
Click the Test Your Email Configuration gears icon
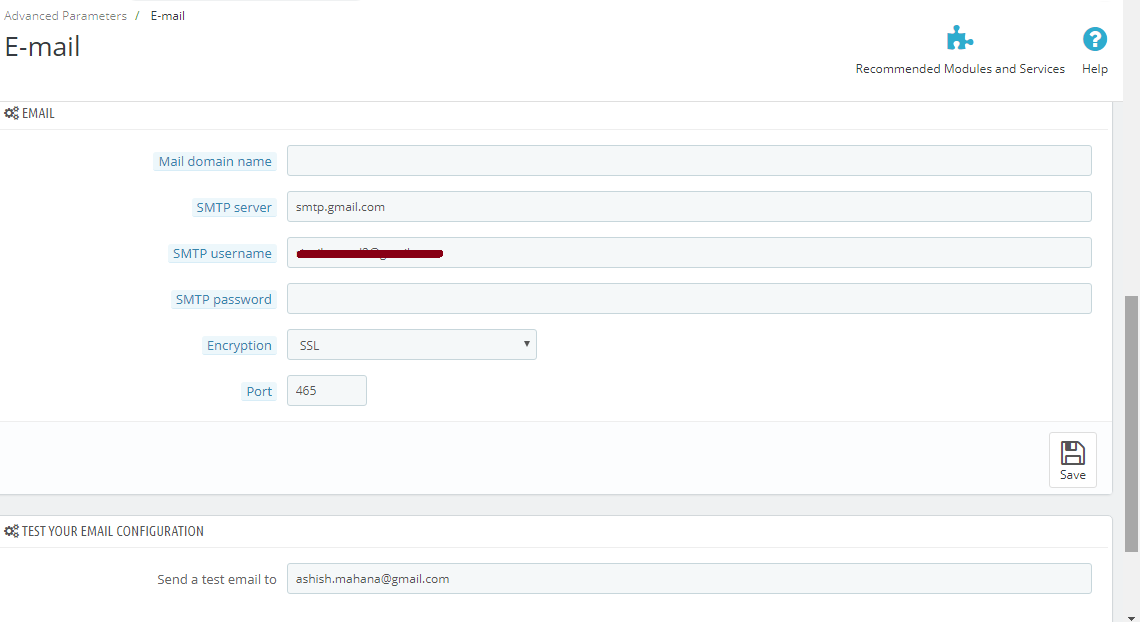[11, 531]
